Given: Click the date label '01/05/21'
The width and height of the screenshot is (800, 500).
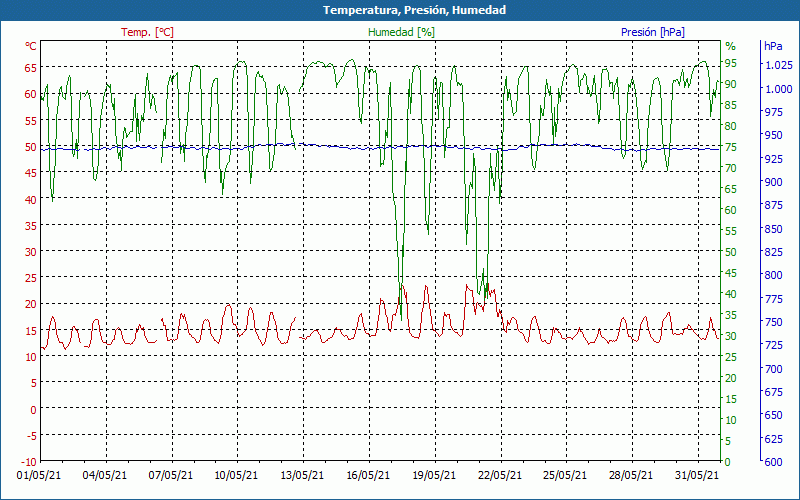Looking at the screenshot, I should point(39,475).
